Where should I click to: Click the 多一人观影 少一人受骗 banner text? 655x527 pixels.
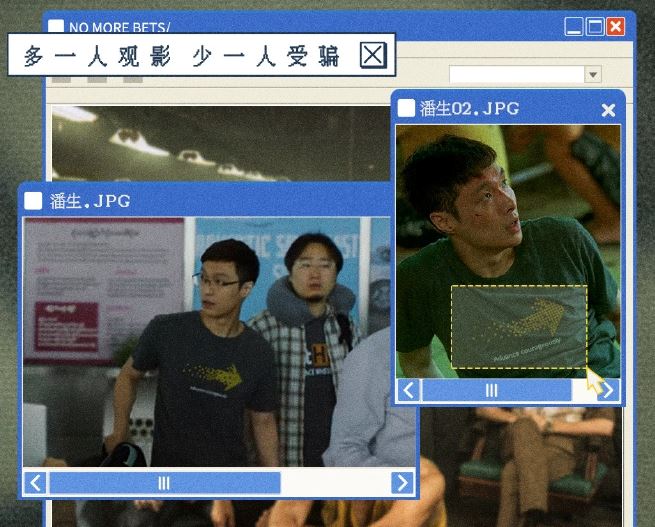pos(180,55)
